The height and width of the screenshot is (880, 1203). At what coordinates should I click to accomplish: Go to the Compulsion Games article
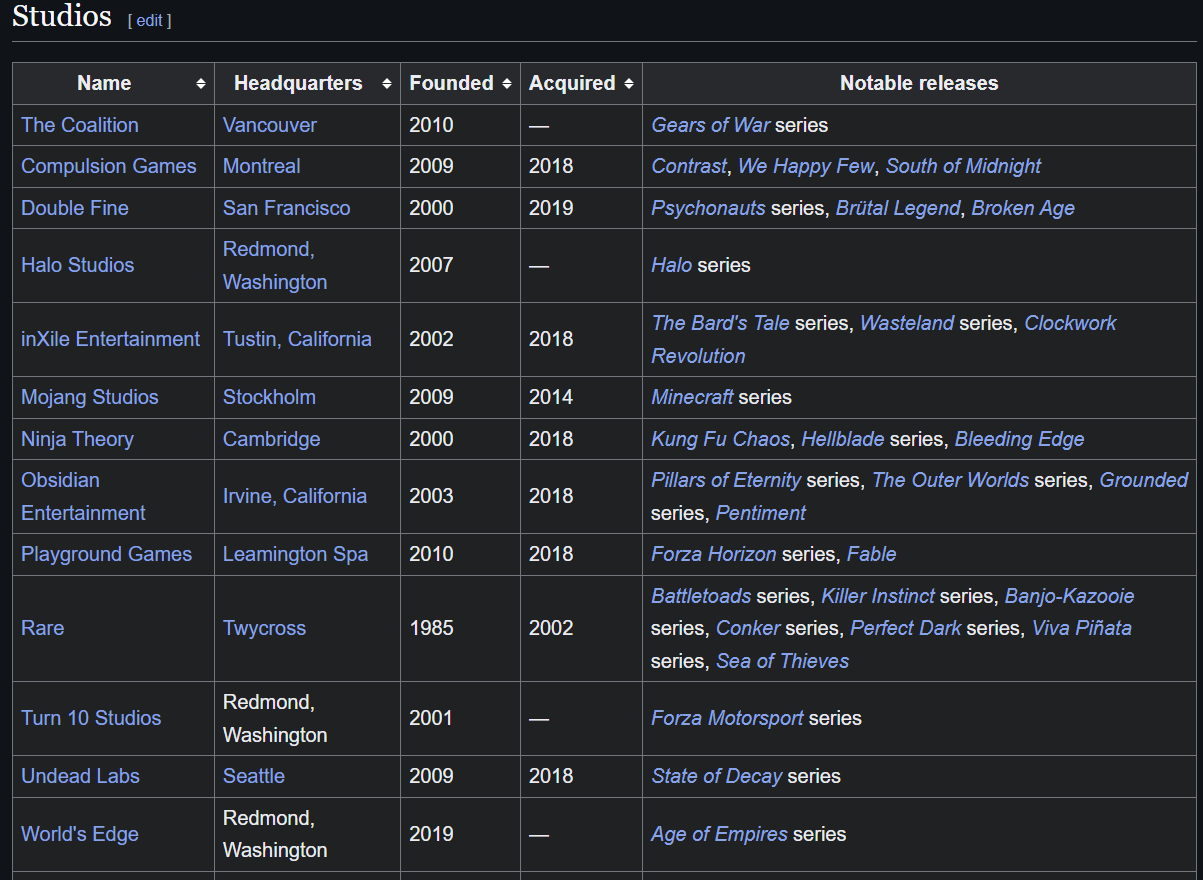pyautogui.click(x=109, y=166)
